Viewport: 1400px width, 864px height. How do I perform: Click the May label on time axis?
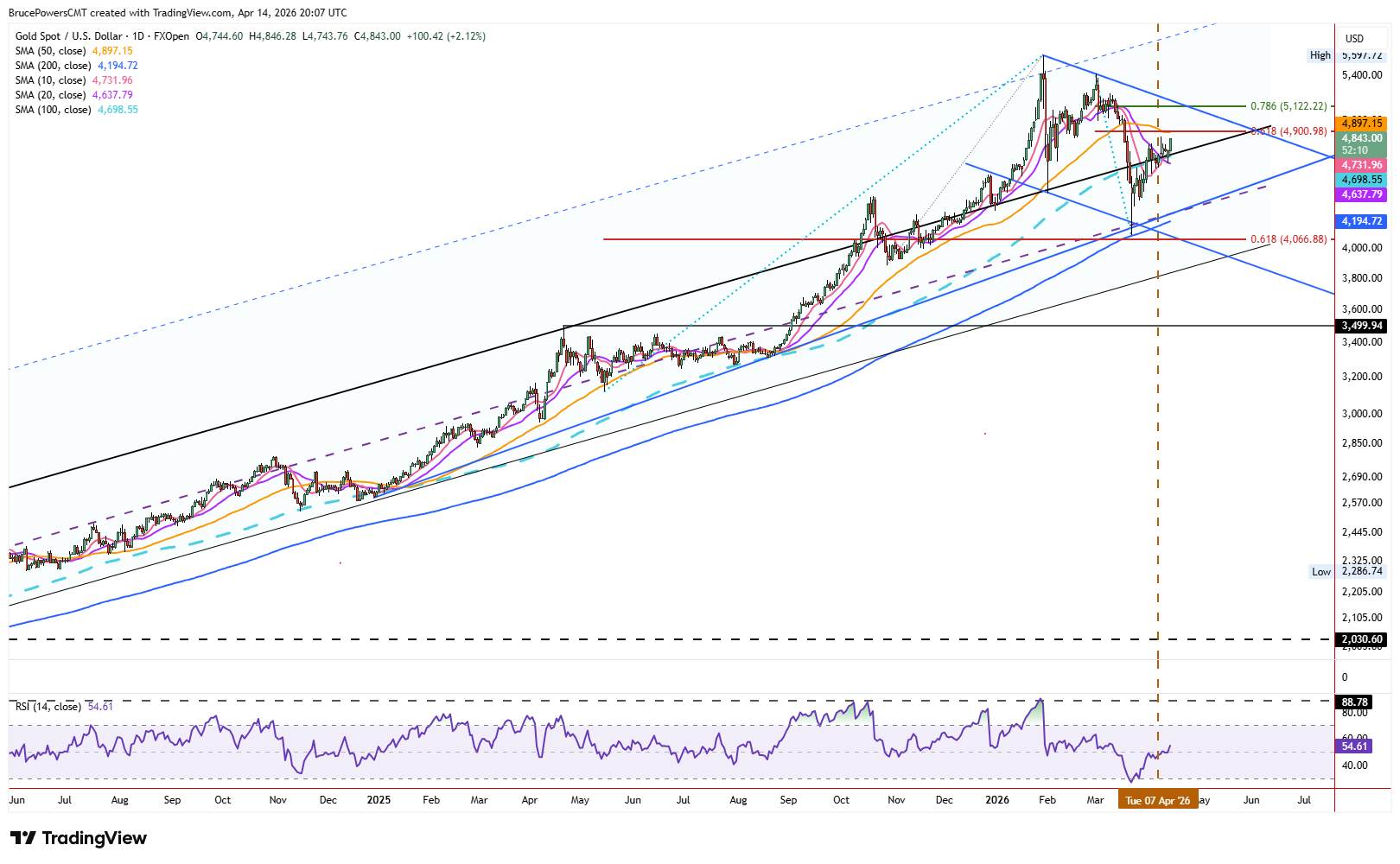click(x=581, y=800)
